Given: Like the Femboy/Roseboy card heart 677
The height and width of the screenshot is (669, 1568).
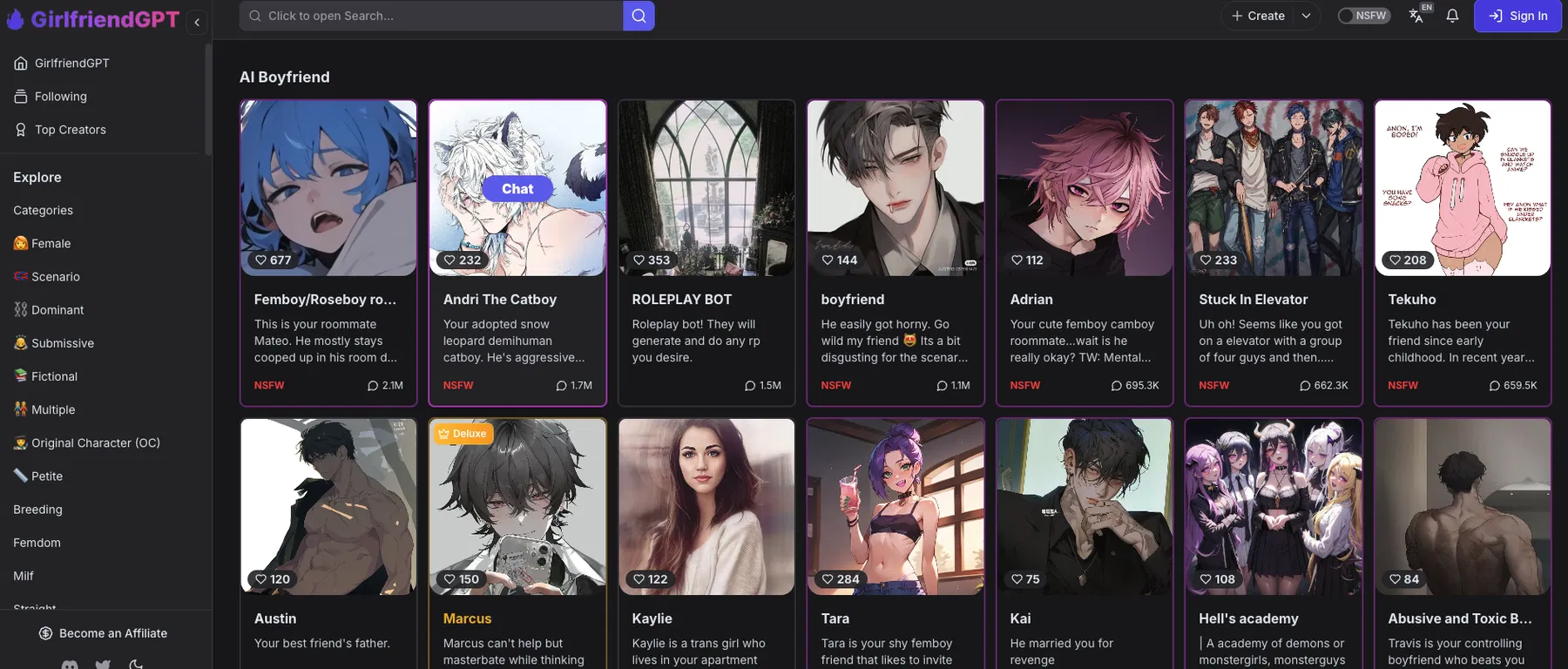Looking at the screenshot, I should coord(273,260).
